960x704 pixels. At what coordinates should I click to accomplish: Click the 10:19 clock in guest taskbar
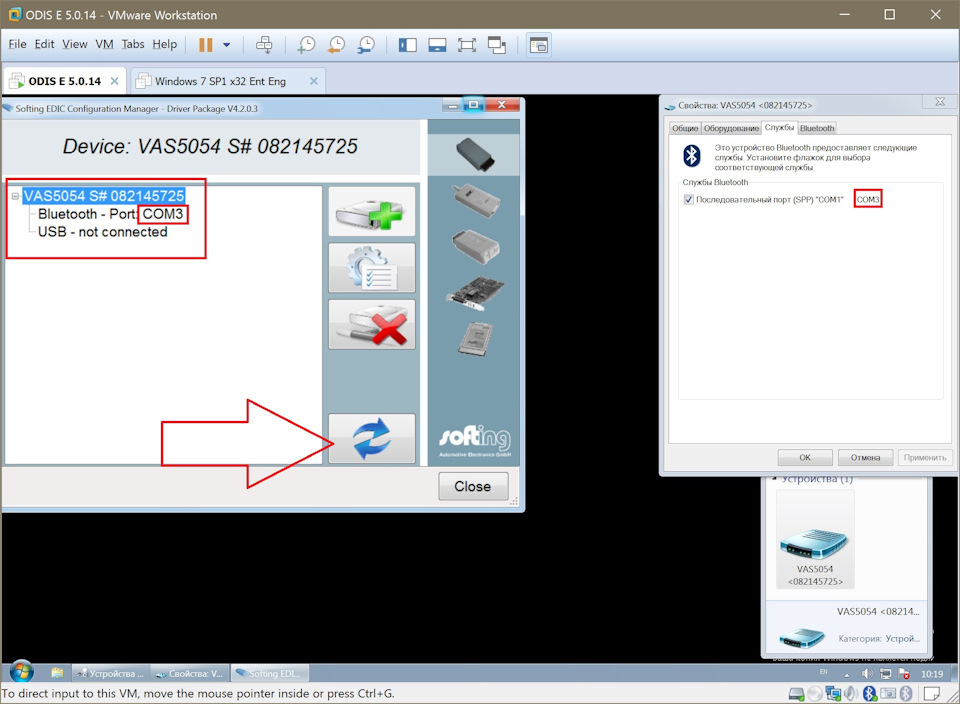tap(932, 674)
